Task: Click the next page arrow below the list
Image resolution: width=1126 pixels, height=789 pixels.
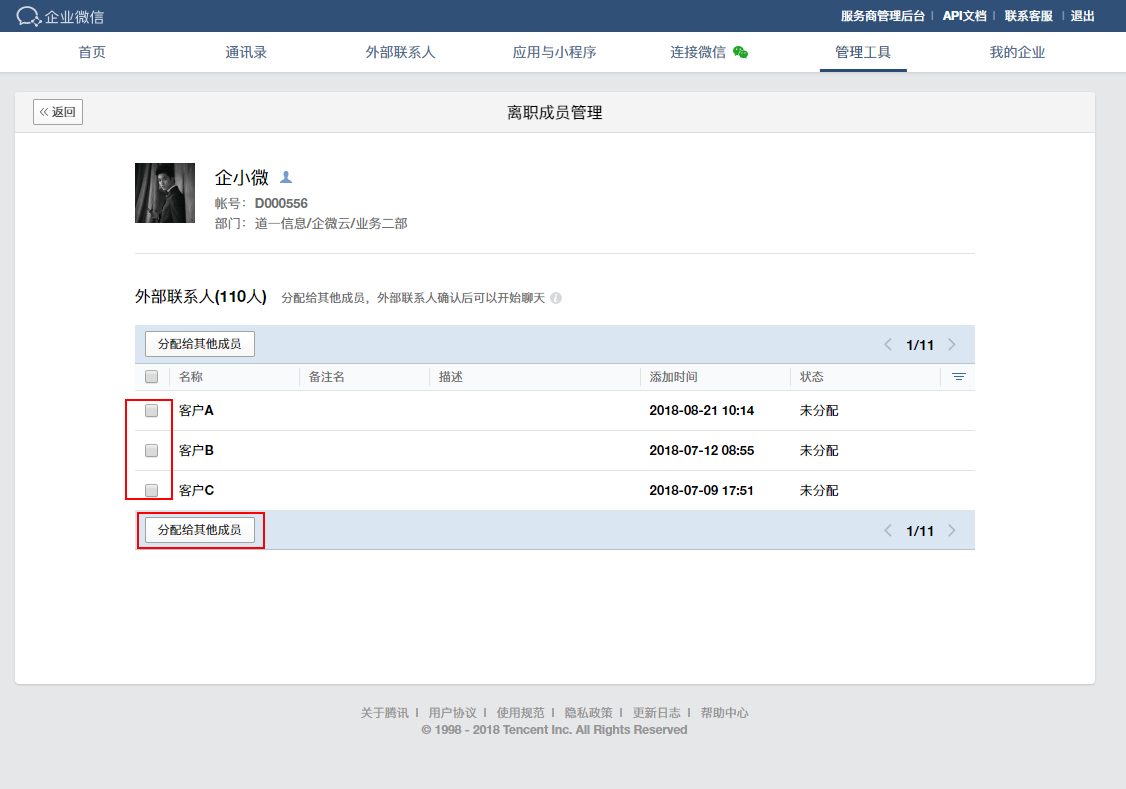Action: 951,531
